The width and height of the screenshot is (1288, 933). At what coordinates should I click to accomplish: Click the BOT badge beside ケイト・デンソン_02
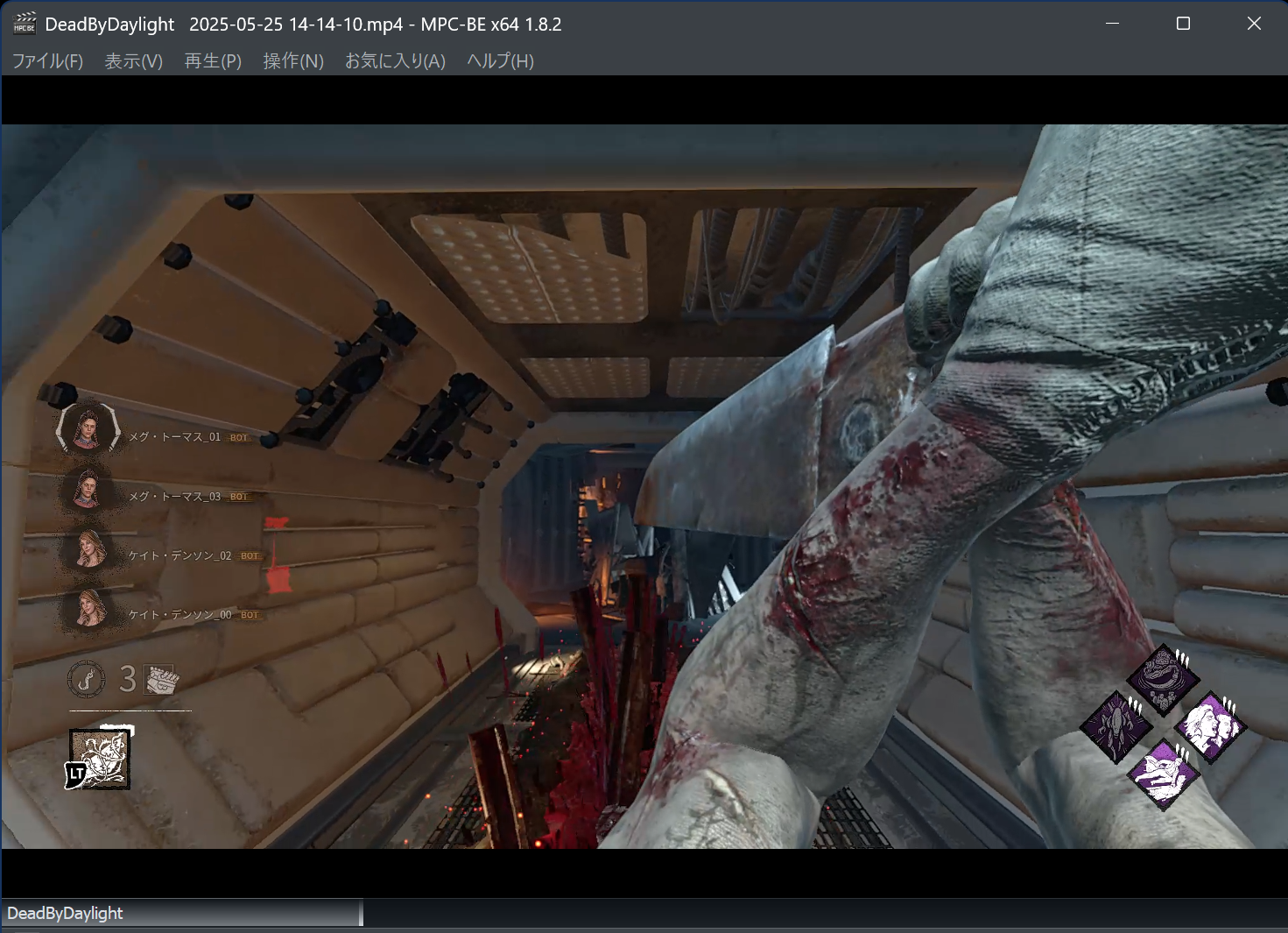pyautogui.click(x=250, y=556)
